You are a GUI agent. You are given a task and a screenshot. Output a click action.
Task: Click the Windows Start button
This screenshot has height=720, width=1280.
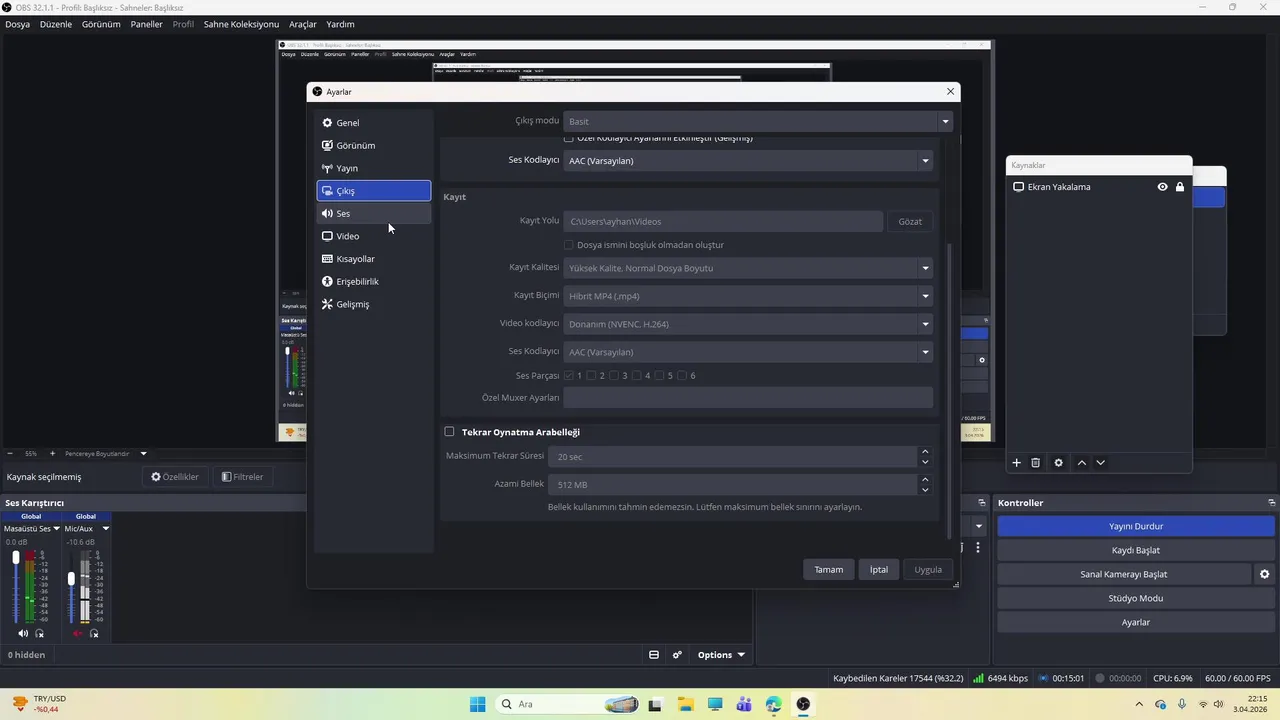478,704
